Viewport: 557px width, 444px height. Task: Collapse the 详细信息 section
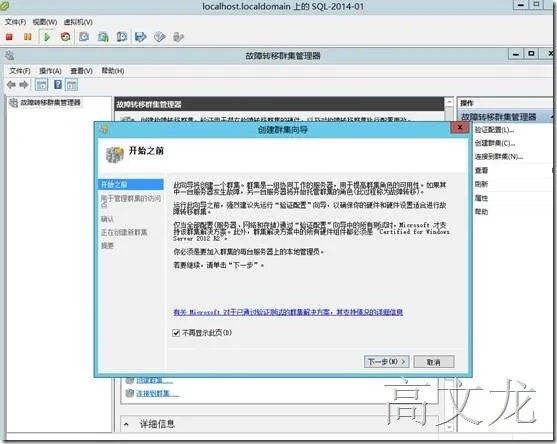click(126, 424)
